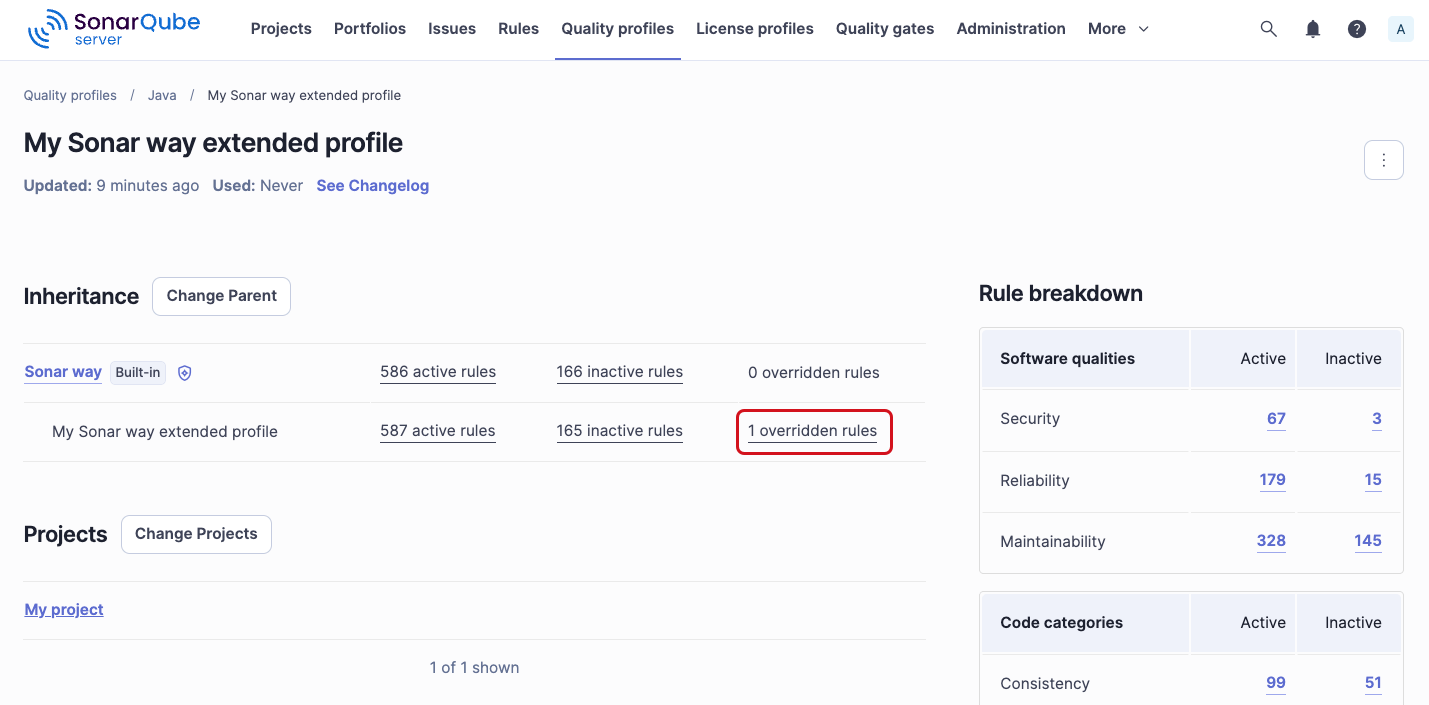The height and width of the screenshot is (705, 1429).
Task: Click the Change Parent button
Action: 222,296
